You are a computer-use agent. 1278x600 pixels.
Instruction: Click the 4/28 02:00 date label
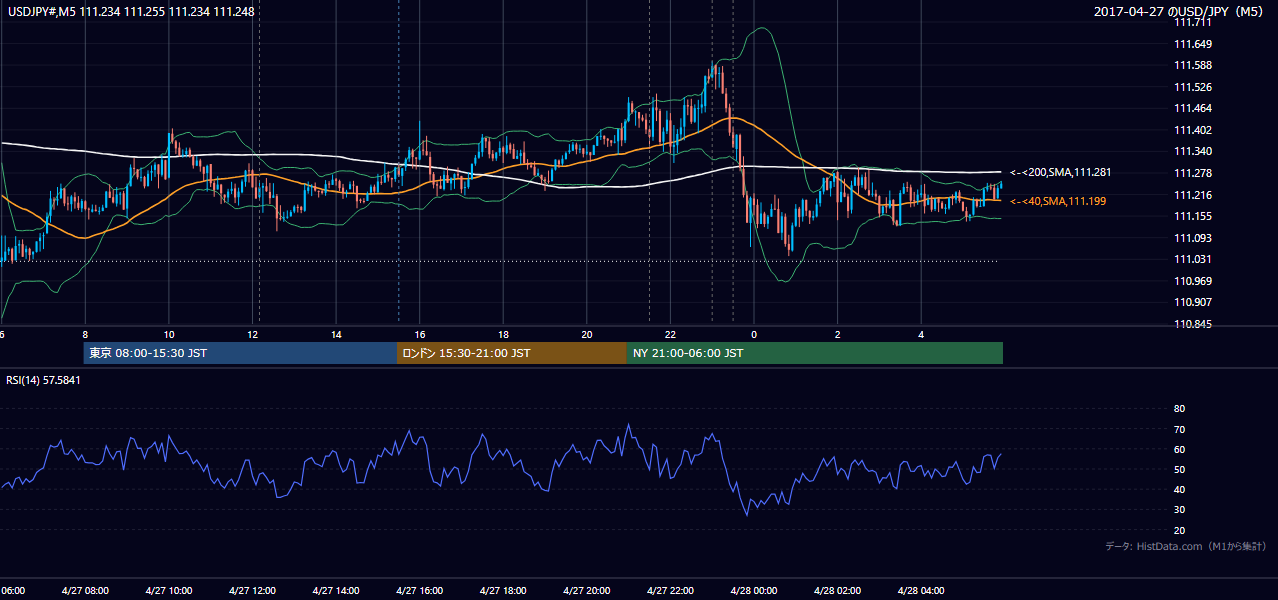coord(837,590)
